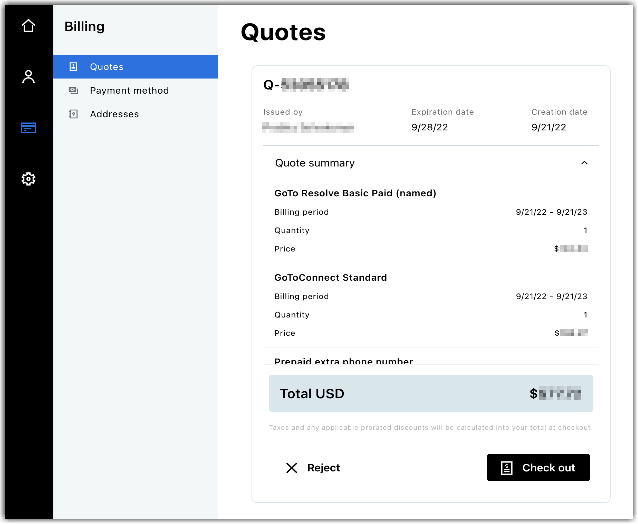
Task: Click the Total USD summary bar
Action: 431,393
